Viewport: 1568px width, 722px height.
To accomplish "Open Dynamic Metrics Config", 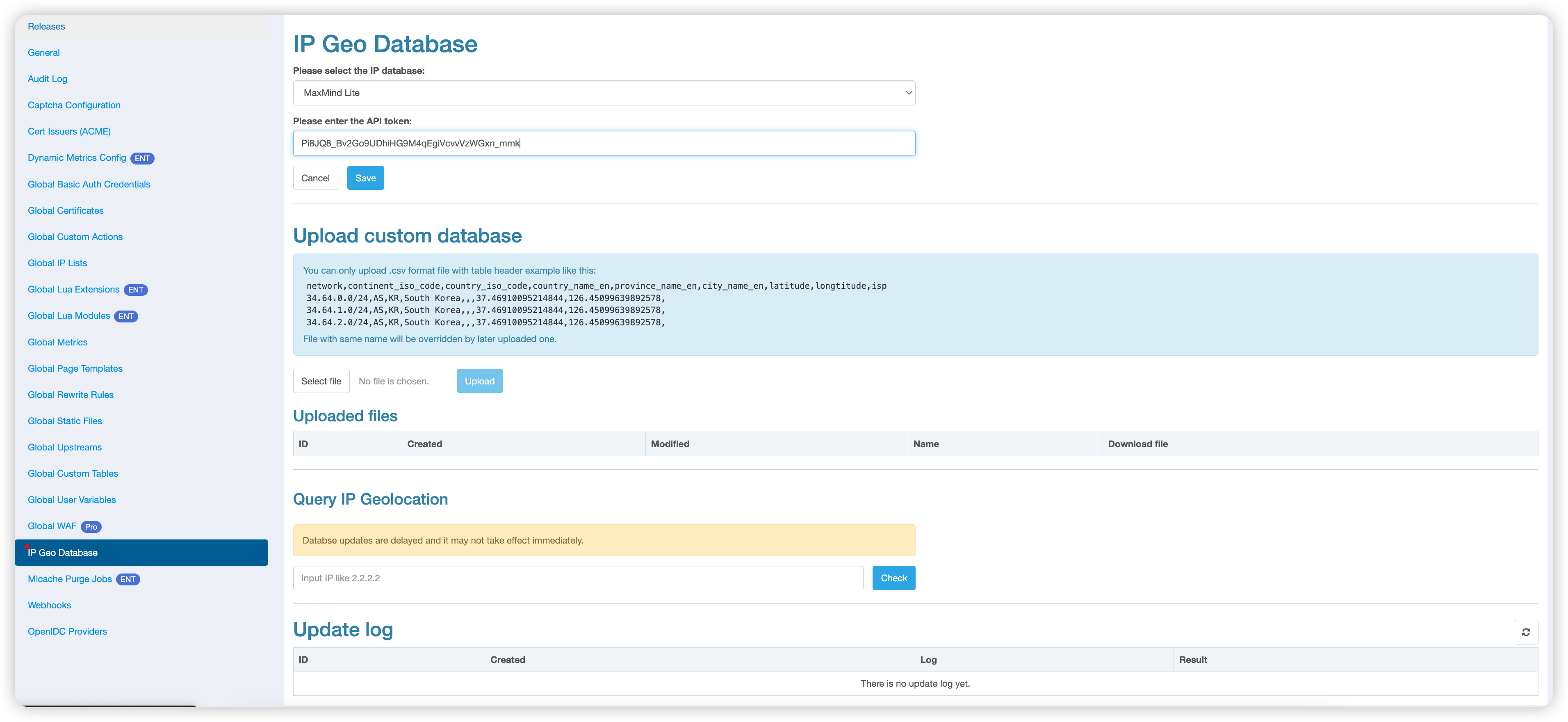I will tap(77, 158).
